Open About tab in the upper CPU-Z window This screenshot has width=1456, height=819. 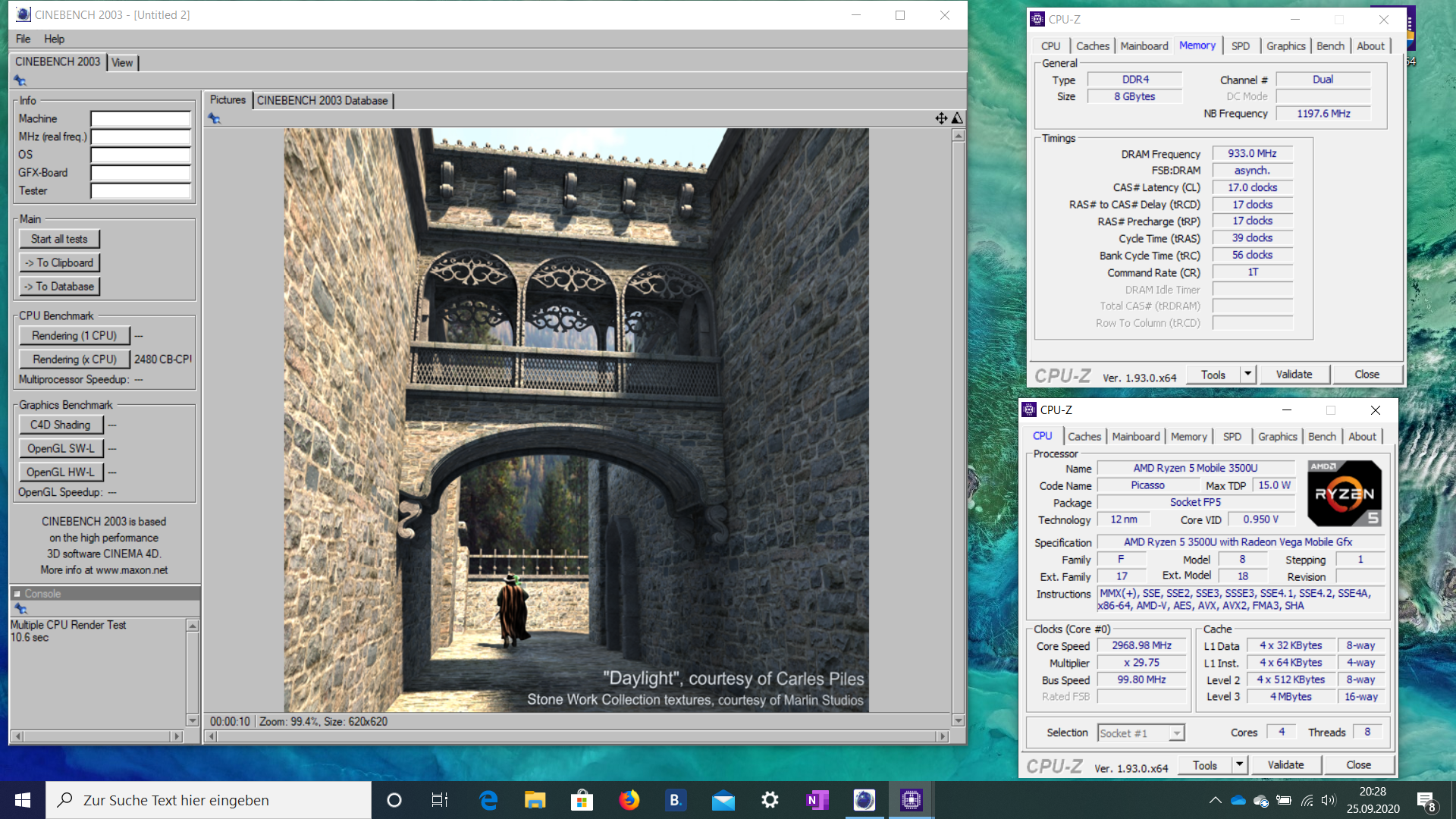1370,46
